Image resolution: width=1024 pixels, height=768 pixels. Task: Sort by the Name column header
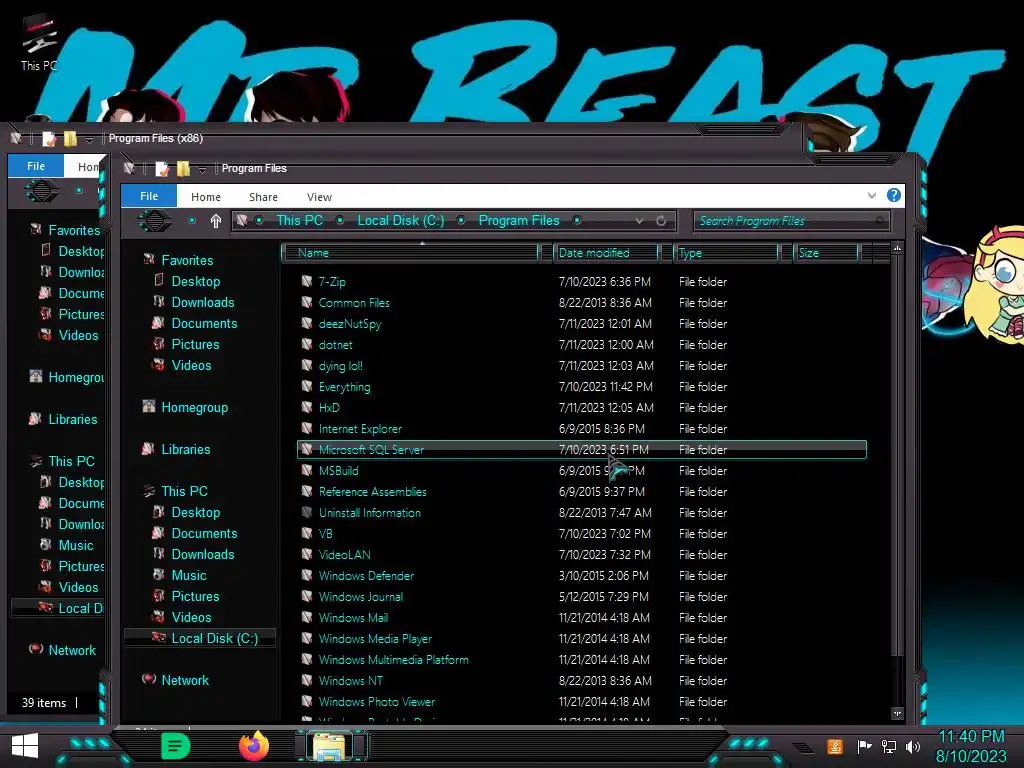[x=410, y=253]
